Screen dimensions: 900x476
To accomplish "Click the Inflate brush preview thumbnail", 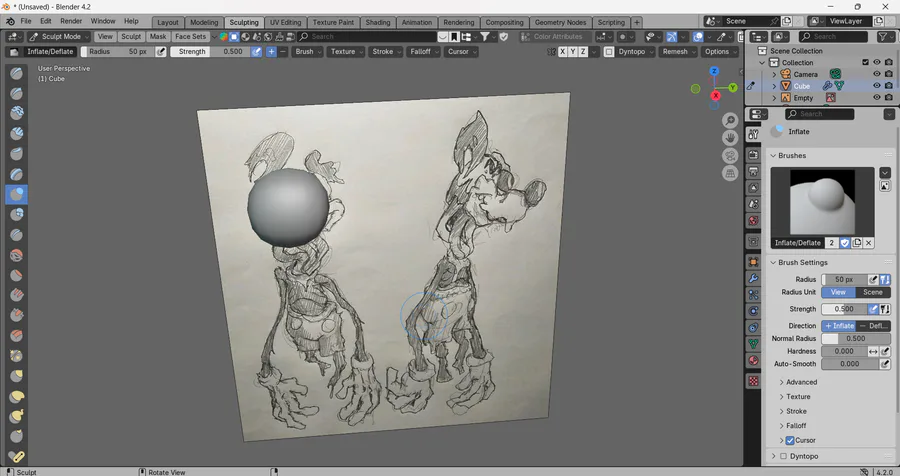I will pyautogui.click(x=822, y=202).
